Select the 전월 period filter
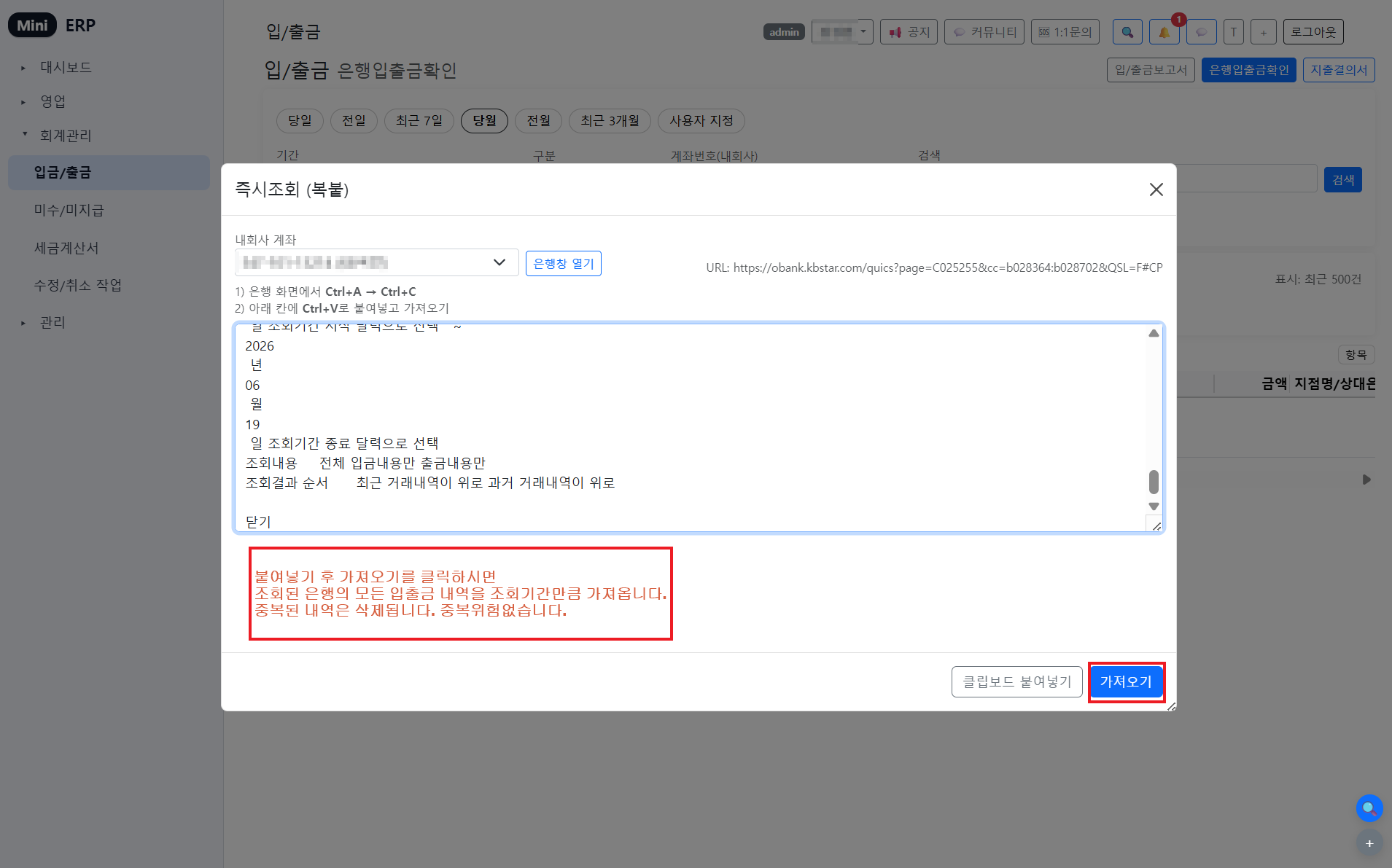 (x=538, y=121)
